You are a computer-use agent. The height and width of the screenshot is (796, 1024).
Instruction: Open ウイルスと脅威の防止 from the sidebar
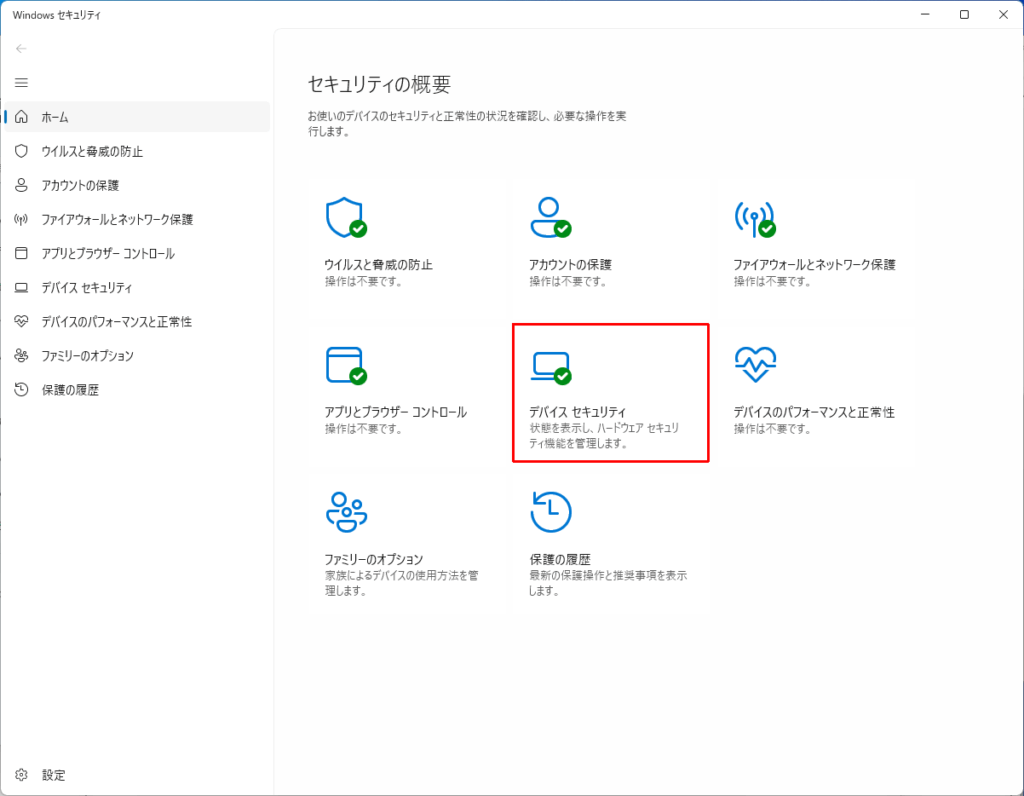pos(136,151)
